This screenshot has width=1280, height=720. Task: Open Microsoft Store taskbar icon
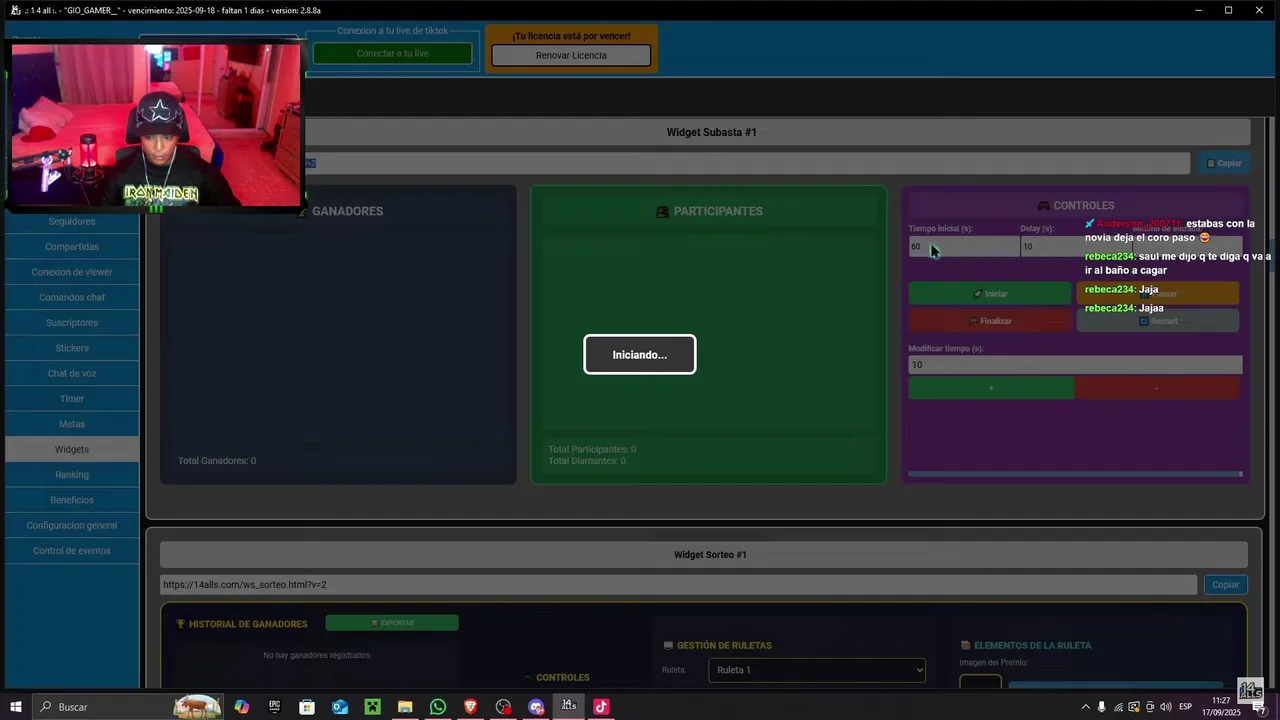click(x=307, y=707)
